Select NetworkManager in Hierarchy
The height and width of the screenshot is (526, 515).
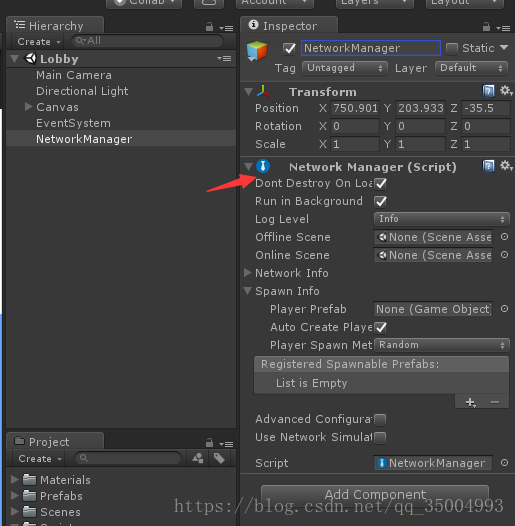point(84,139)
